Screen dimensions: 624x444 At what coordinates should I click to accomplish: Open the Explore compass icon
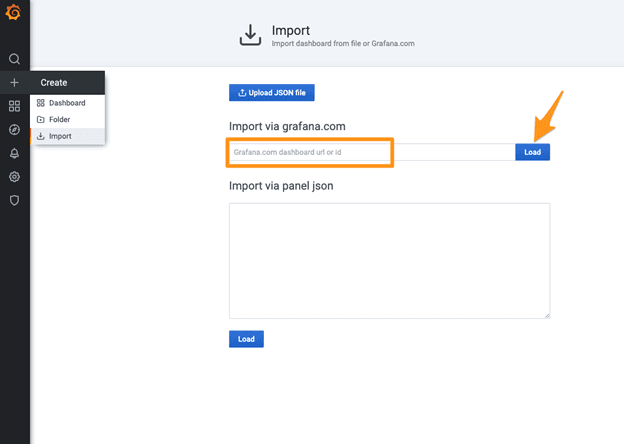(14, 129)
